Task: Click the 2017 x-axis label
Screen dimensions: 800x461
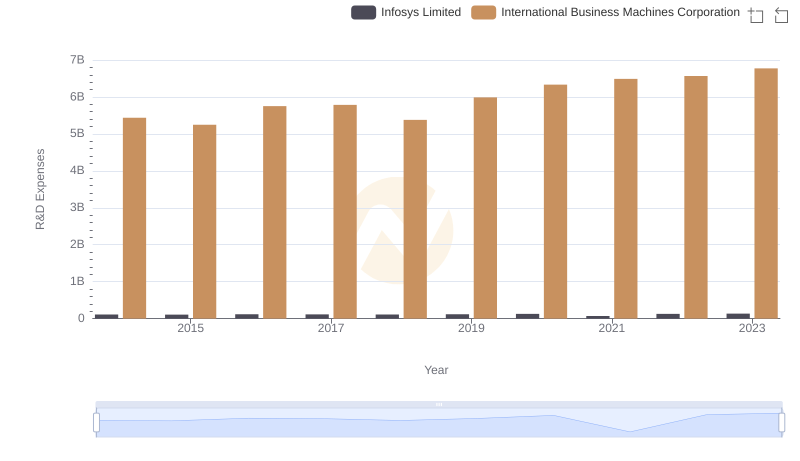Action: 331,328
